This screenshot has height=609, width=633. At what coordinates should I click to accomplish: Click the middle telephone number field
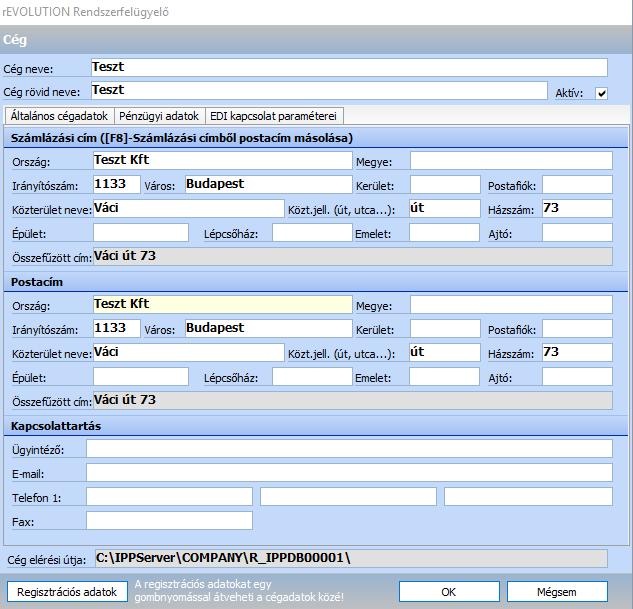pyautogui.click(x=348, y=496)
